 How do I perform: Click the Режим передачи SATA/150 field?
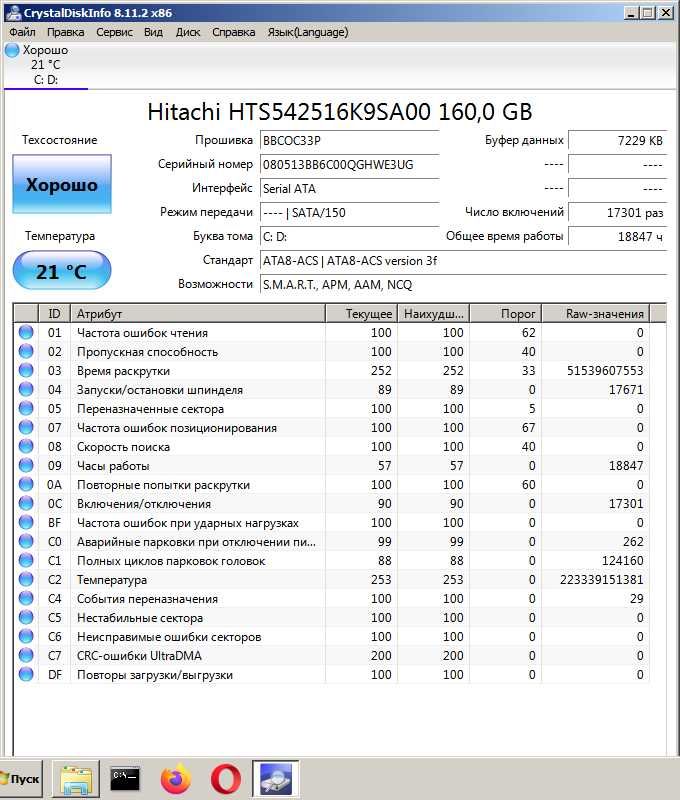pos(349,212)
